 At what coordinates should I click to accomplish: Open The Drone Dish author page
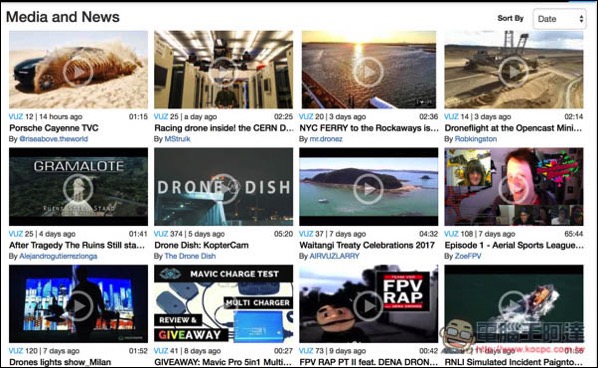[190, 256]
